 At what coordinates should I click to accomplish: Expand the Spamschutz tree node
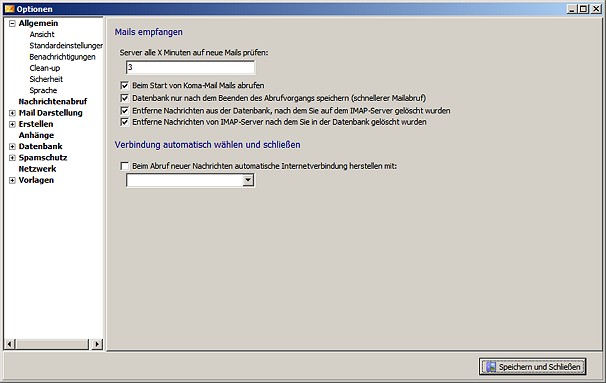[12, 158]
